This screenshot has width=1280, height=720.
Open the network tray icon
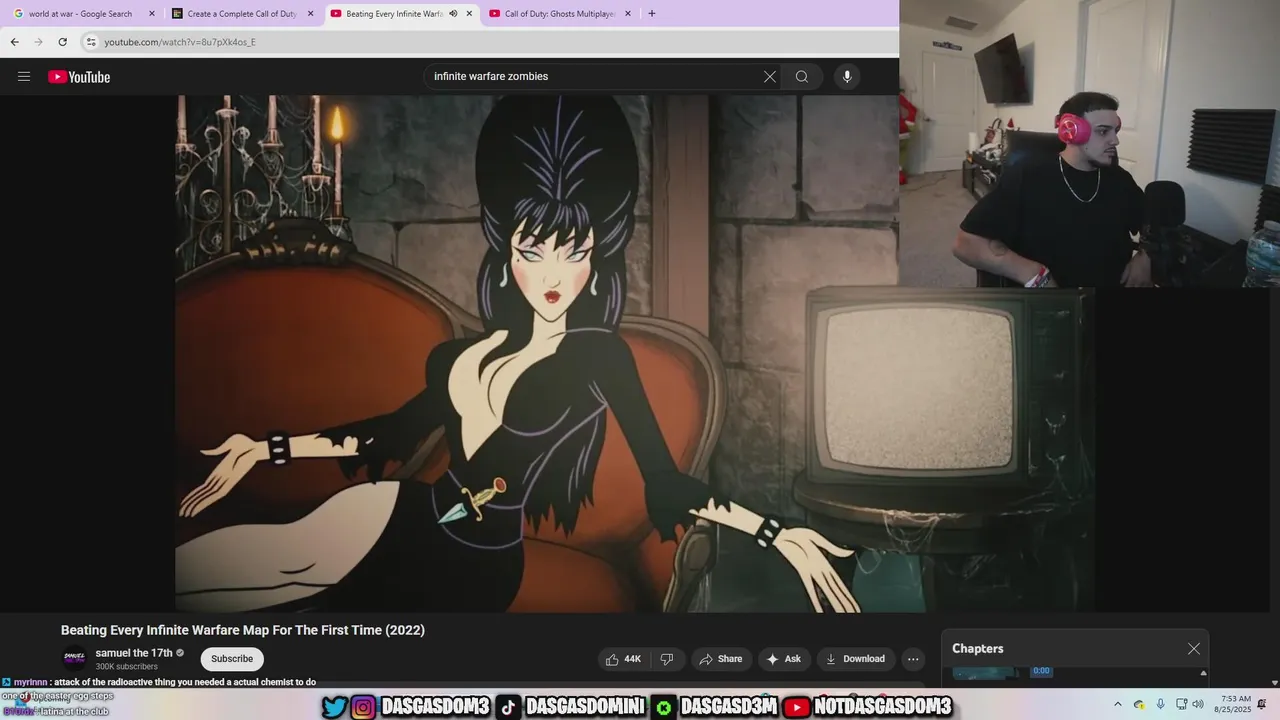click(x=1181, y=705)
